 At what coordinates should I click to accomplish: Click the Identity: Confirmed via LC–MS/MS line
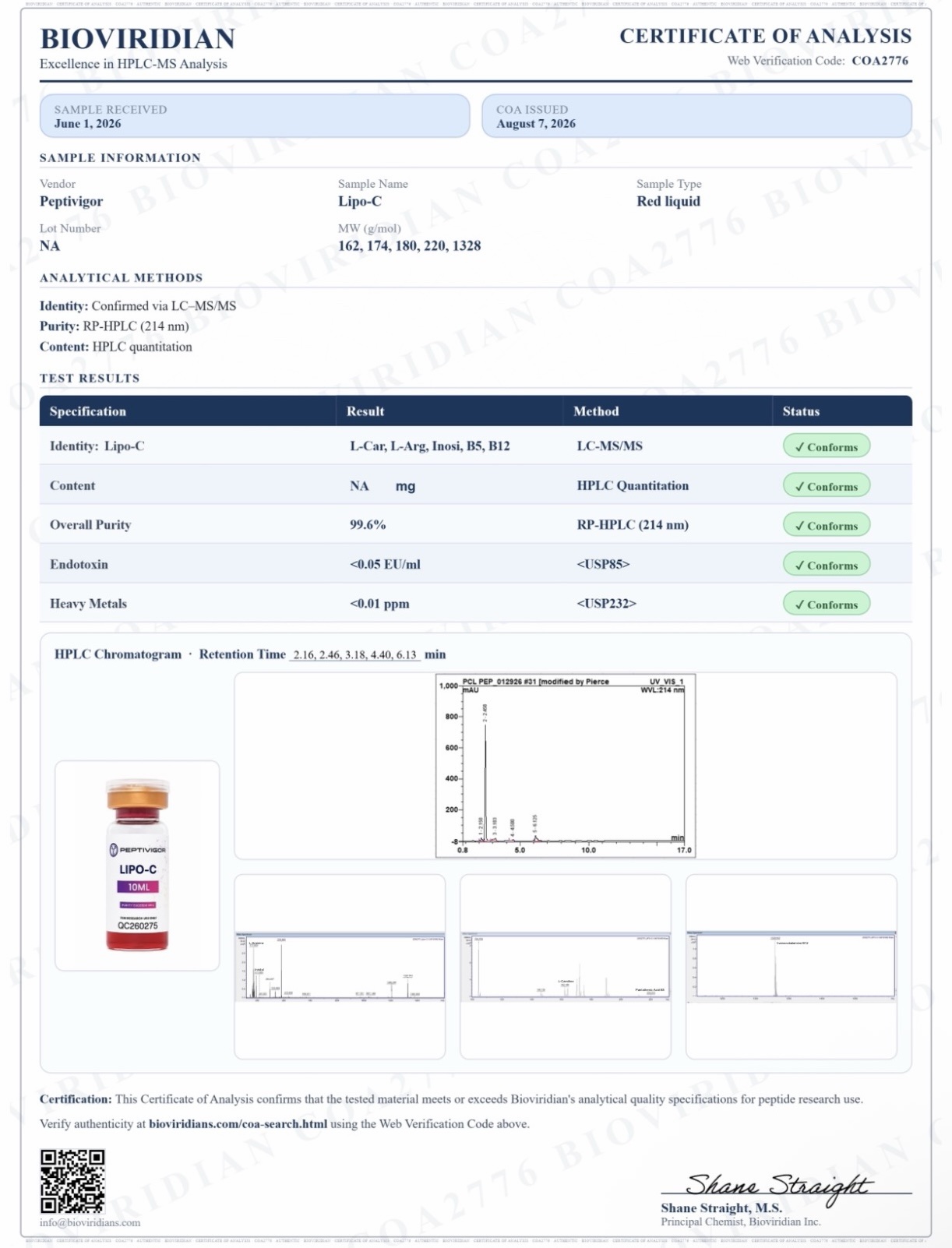(138, 305)
